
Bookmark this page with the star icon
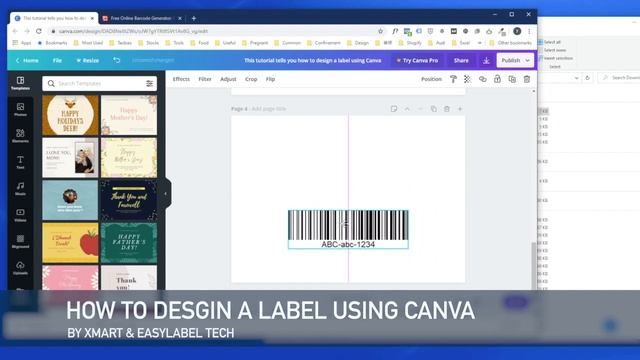[380, 31]
